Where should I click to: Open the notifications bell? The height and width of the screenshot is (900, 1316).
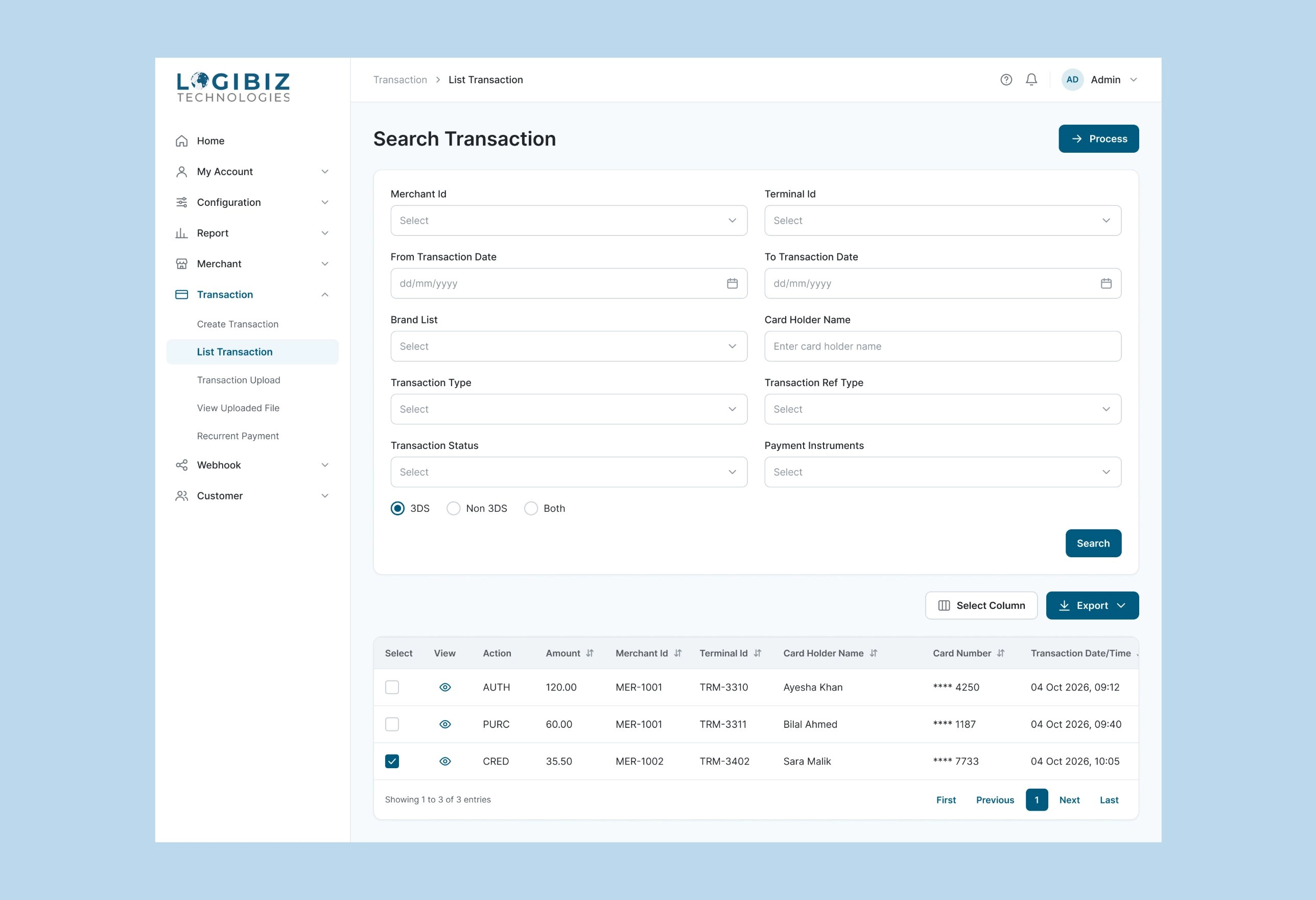point(1031,80)
